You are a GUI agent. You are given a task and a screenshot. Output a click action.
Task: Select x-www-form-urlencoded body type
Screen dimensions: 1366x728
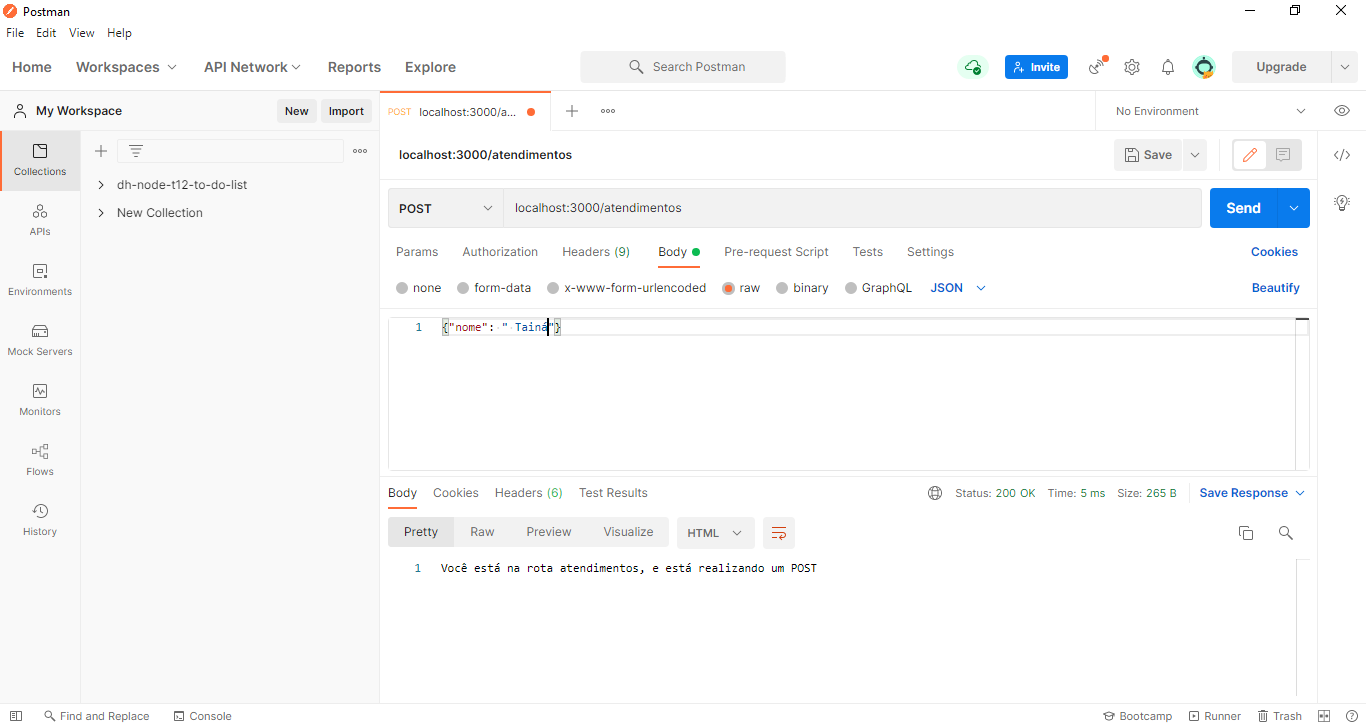(x=626, y=288)
